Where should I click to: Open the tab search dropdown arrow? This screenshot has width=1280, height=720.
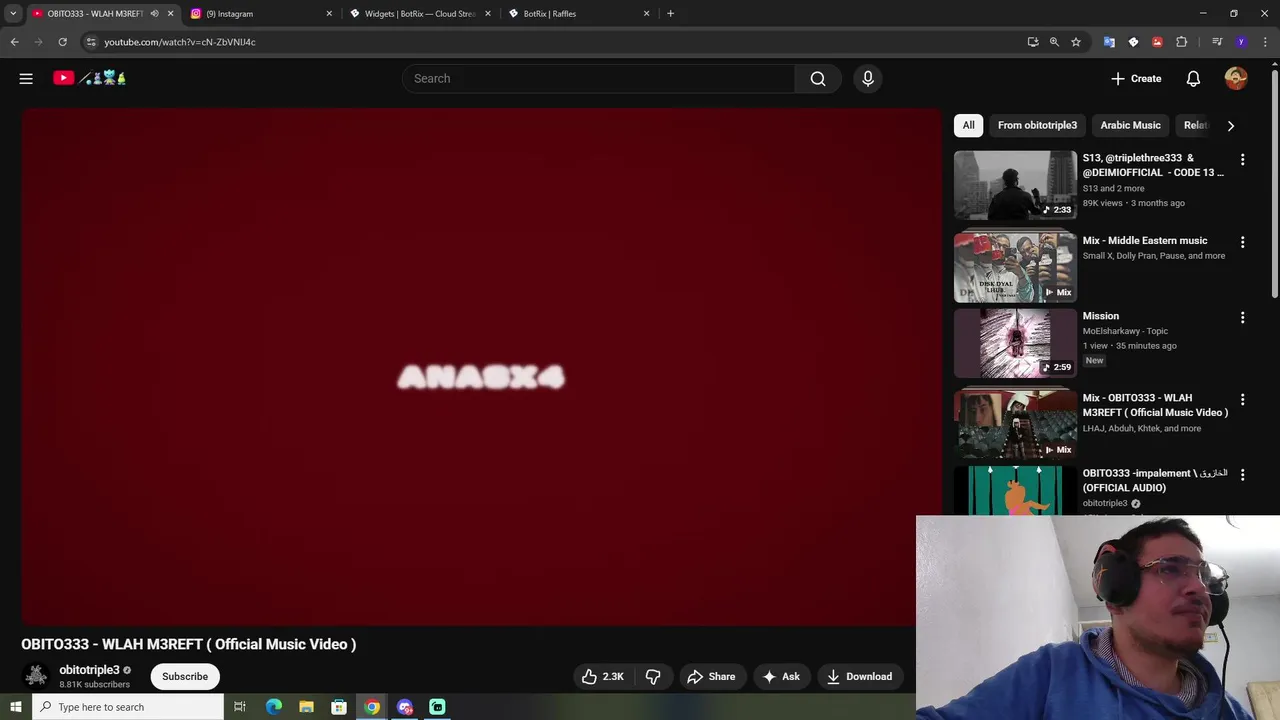pos(13,14)
